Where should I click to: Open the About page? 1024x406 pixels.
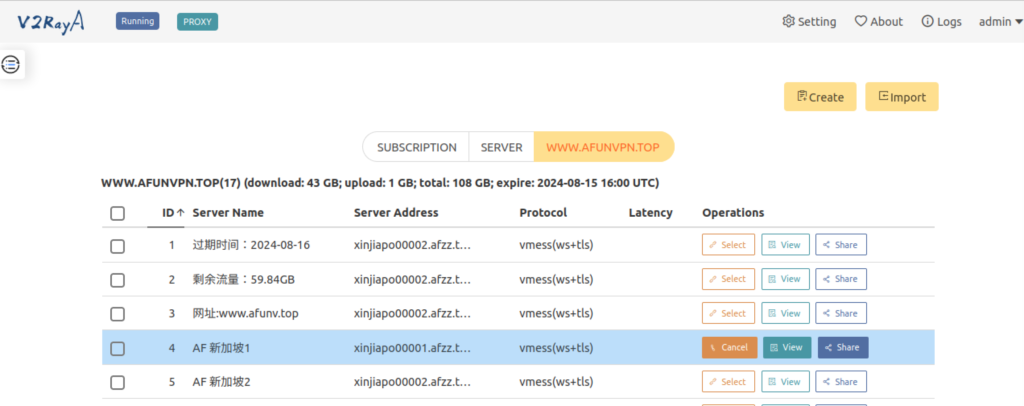878,22
